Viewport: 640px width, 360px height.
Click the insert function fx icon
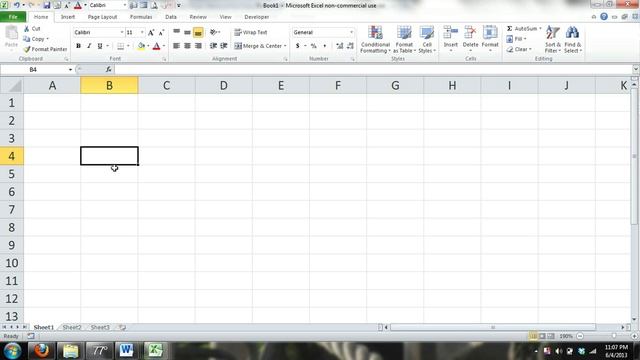tap(108, 69)
